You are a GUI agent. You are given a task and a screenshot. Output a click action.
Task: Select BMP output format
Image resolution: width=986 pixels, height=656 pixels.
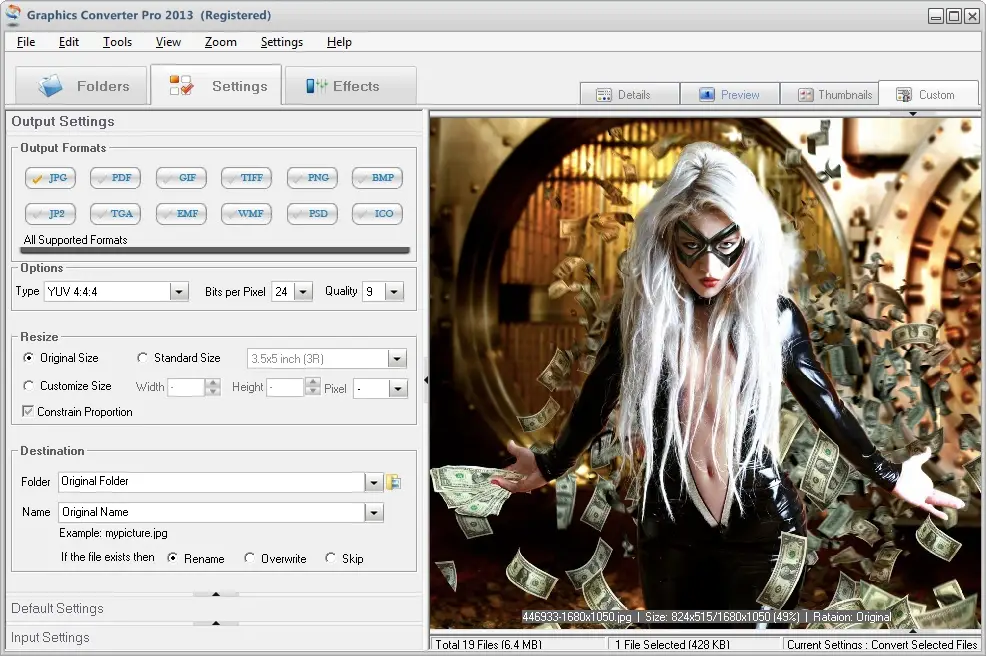coord(377,178)
